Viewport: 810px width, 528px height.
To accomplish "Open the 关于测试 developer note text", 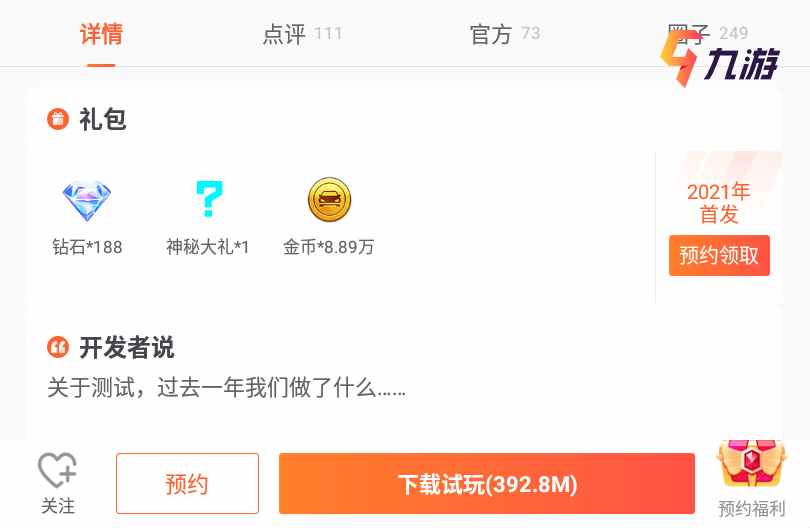I will click(226, 387).
